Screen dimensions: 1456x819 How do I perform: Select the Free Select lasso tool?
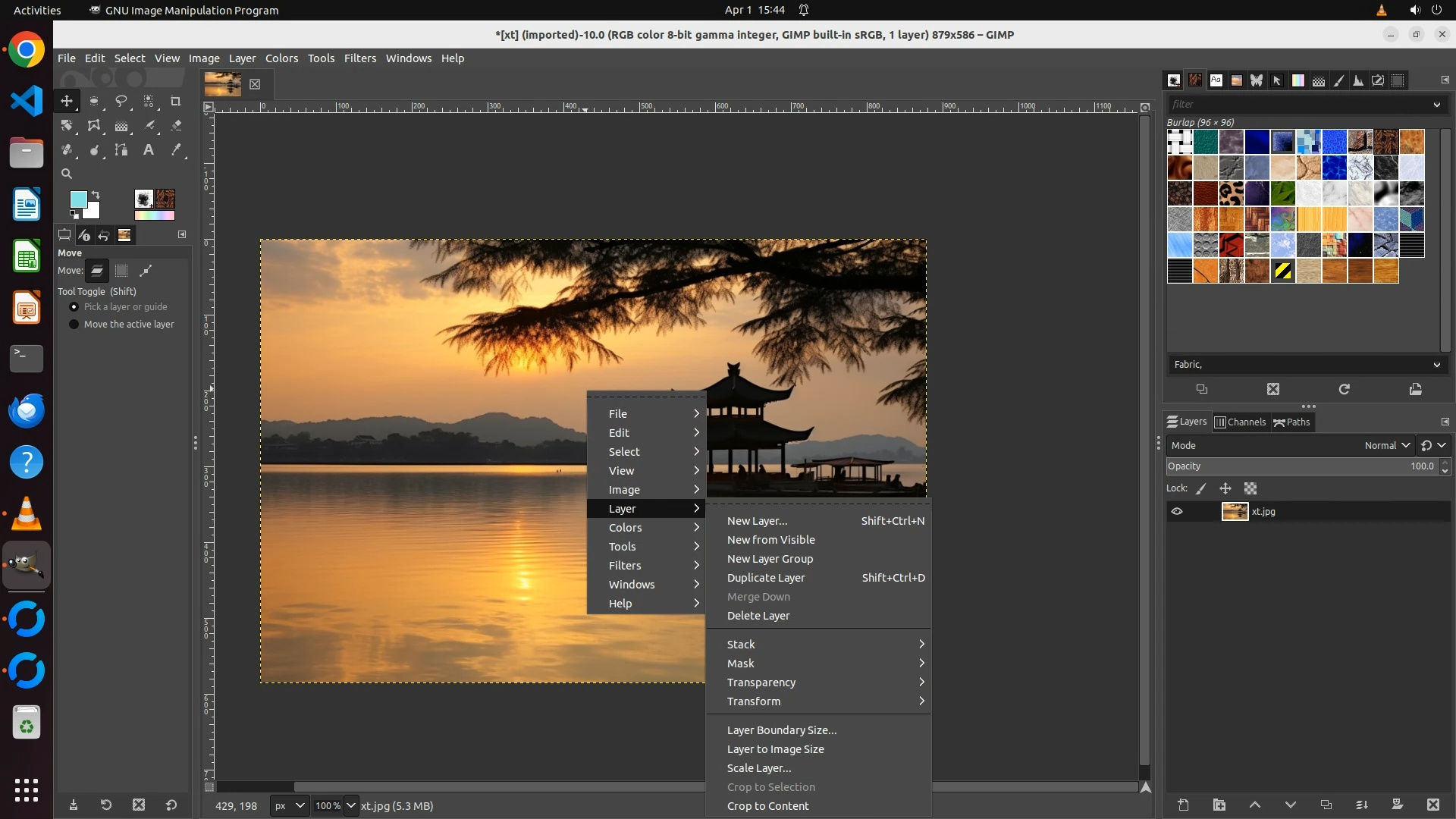(x=121, y=101)
